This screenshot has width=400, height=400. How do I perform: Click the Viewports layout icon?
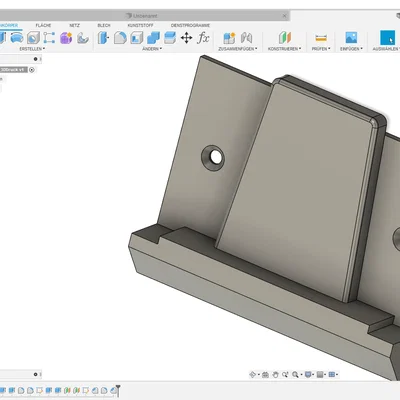coord(332,375)
